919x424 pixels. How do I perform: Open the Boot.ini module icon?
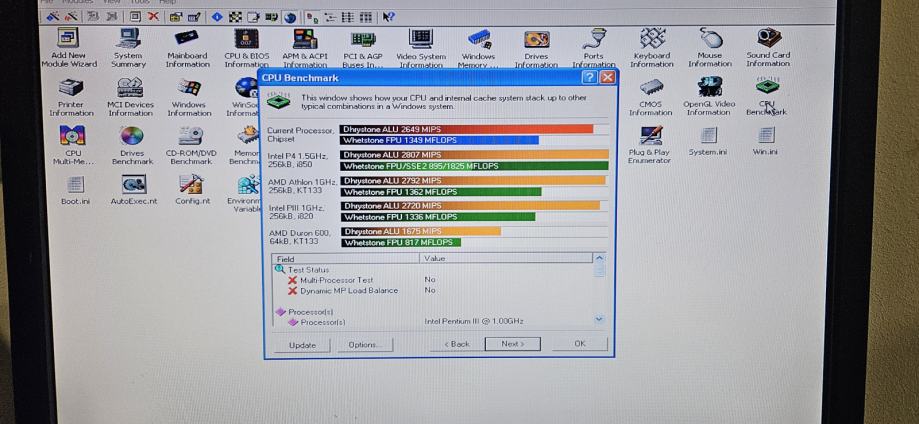coord(75,189)
